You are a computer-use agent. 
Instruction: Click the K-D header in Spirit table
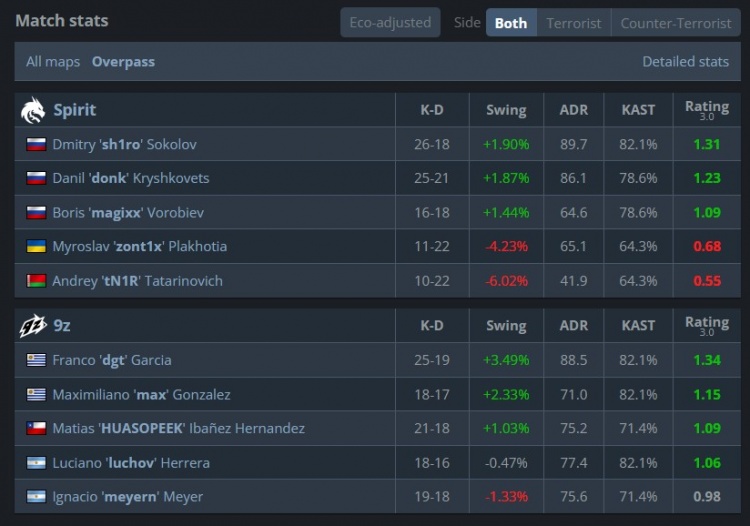tap(432, 110)
